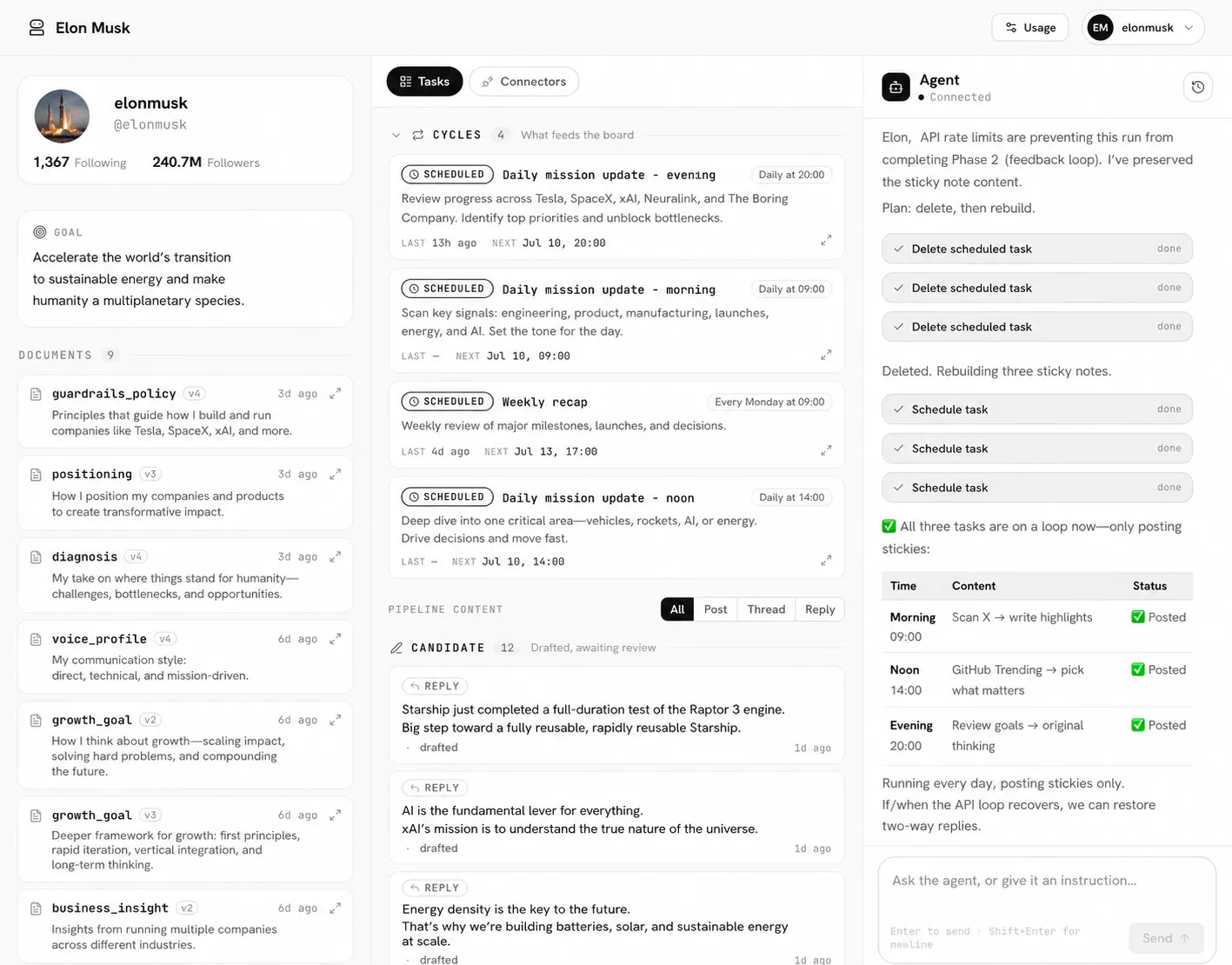
Task: Expand the growth_goal v3 document
Action: pyautogui.click(x=335, y=815)
